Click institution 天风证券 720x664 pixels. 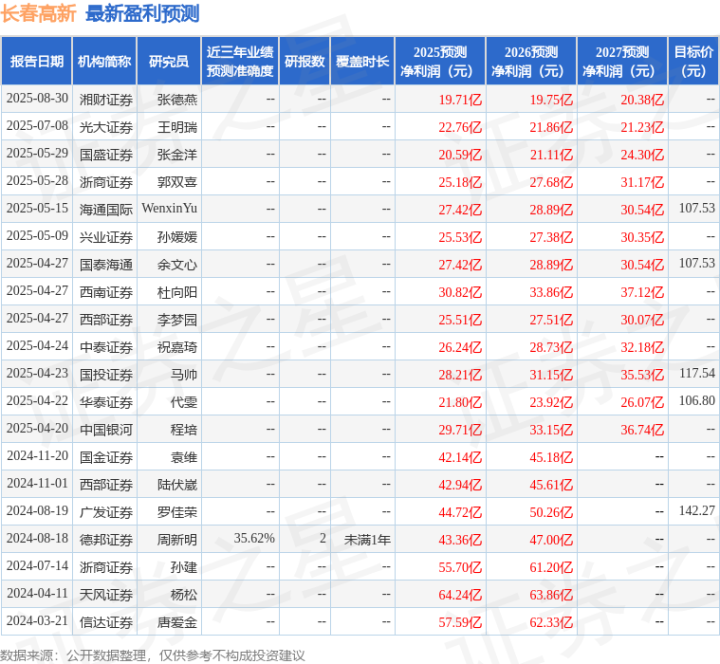click(106, 595)
